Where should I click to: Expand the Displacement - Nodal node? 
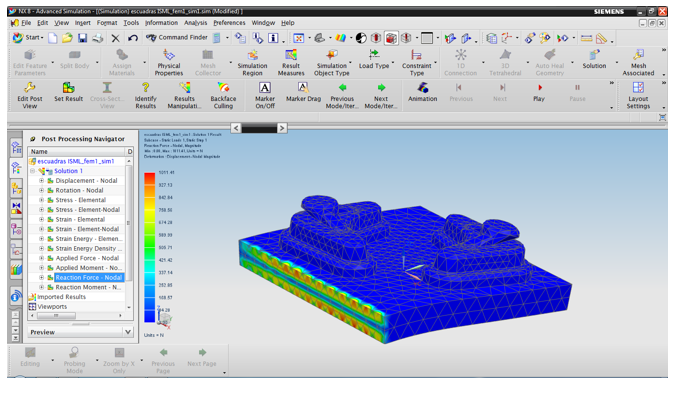click(41, 181)
